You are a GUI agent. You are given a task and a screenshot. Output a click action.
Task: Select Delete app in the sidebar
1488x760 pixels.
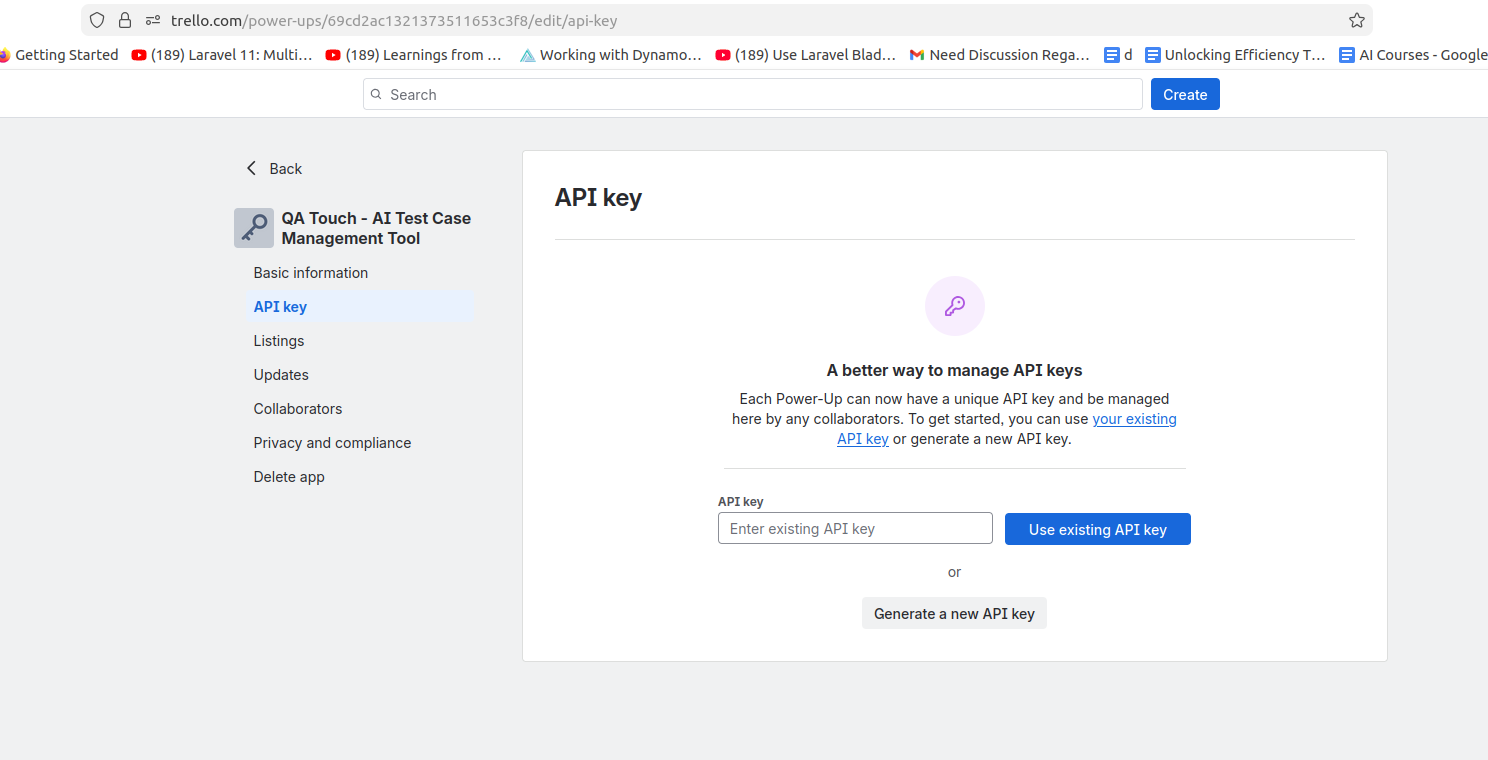coord(289,477)
